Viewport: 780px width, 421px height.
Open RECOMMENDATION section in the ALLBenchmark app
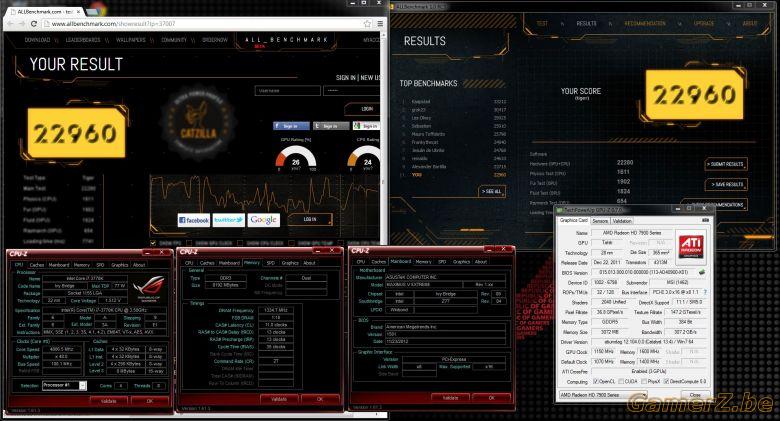pyautogui.click(x=645, y=23)
